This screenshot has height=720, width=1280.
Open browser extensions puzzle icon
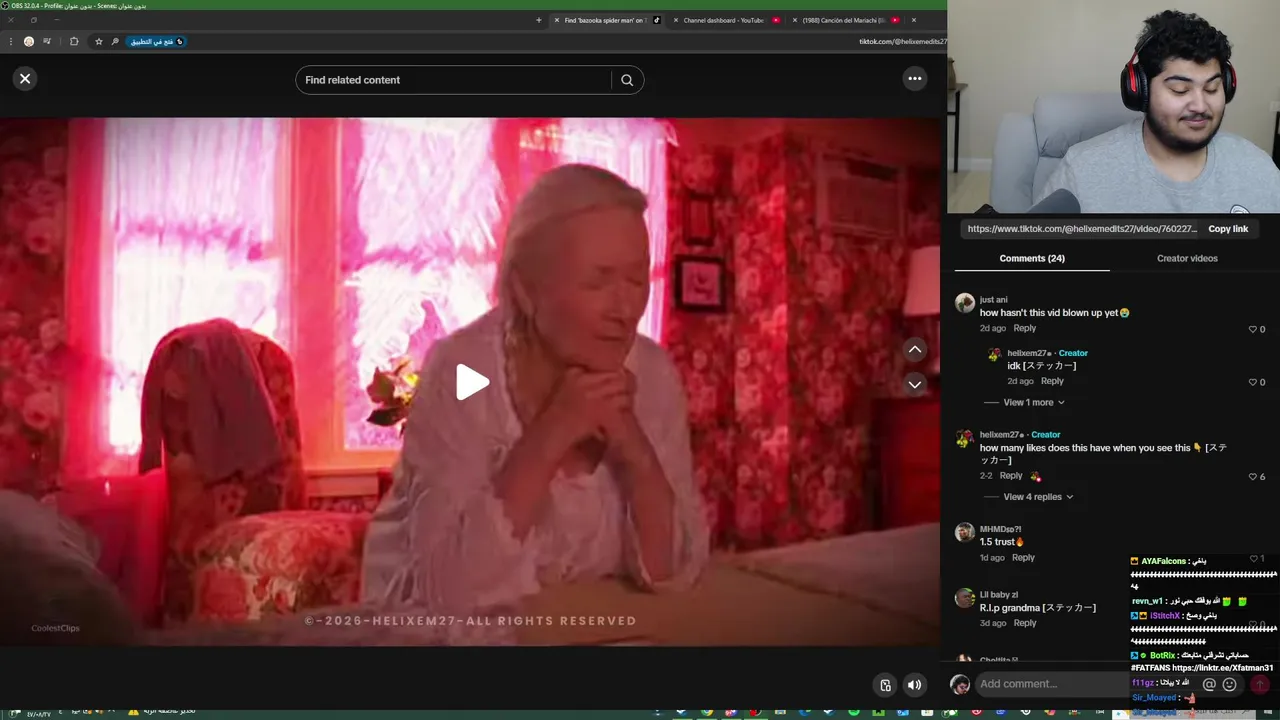74,41
